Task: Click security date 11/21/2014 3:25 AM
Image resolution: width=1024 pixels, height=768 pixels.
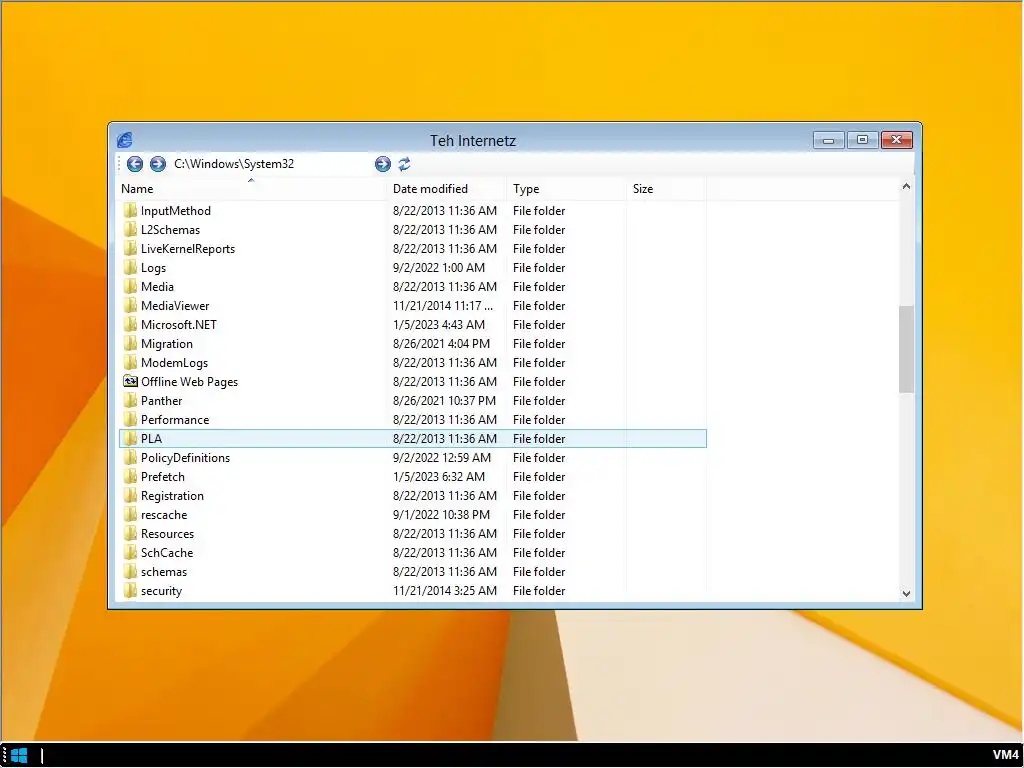Action: (x=445, y=590)
